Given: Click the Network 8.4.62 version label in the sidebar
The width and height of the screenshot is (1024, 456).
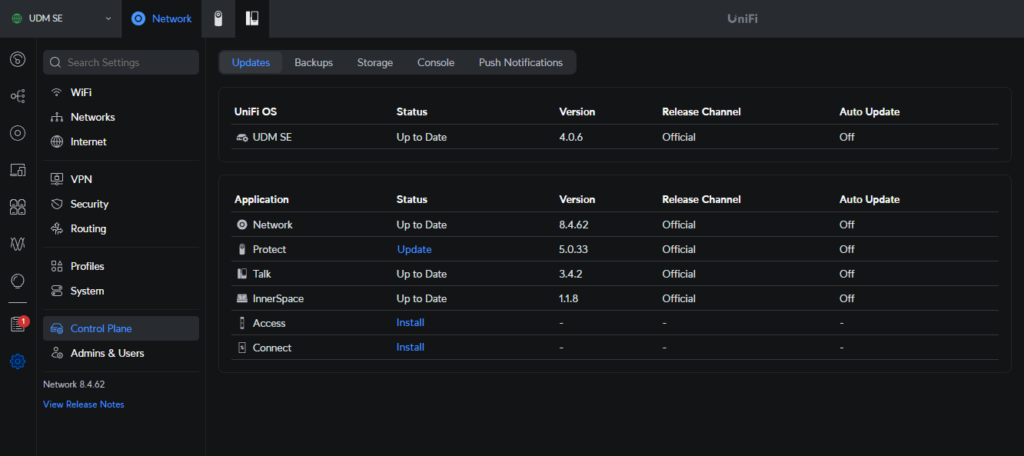Looking at the screenshot, I should tap(74, 384).
